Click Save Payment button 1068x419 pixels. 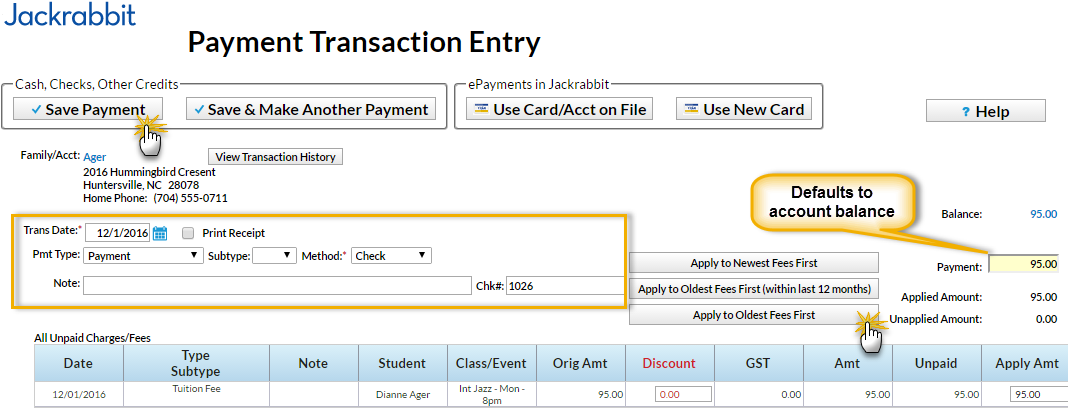tap(88, 110)
